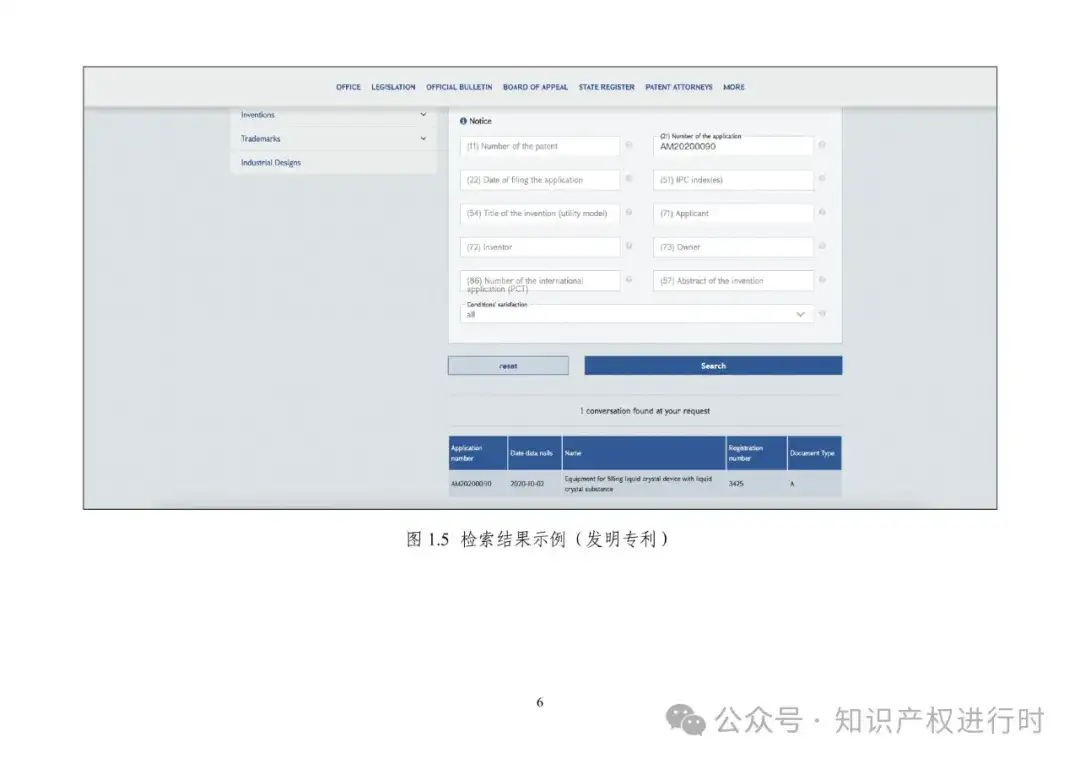Click help icon beside Title of the invention

[629, 212]
